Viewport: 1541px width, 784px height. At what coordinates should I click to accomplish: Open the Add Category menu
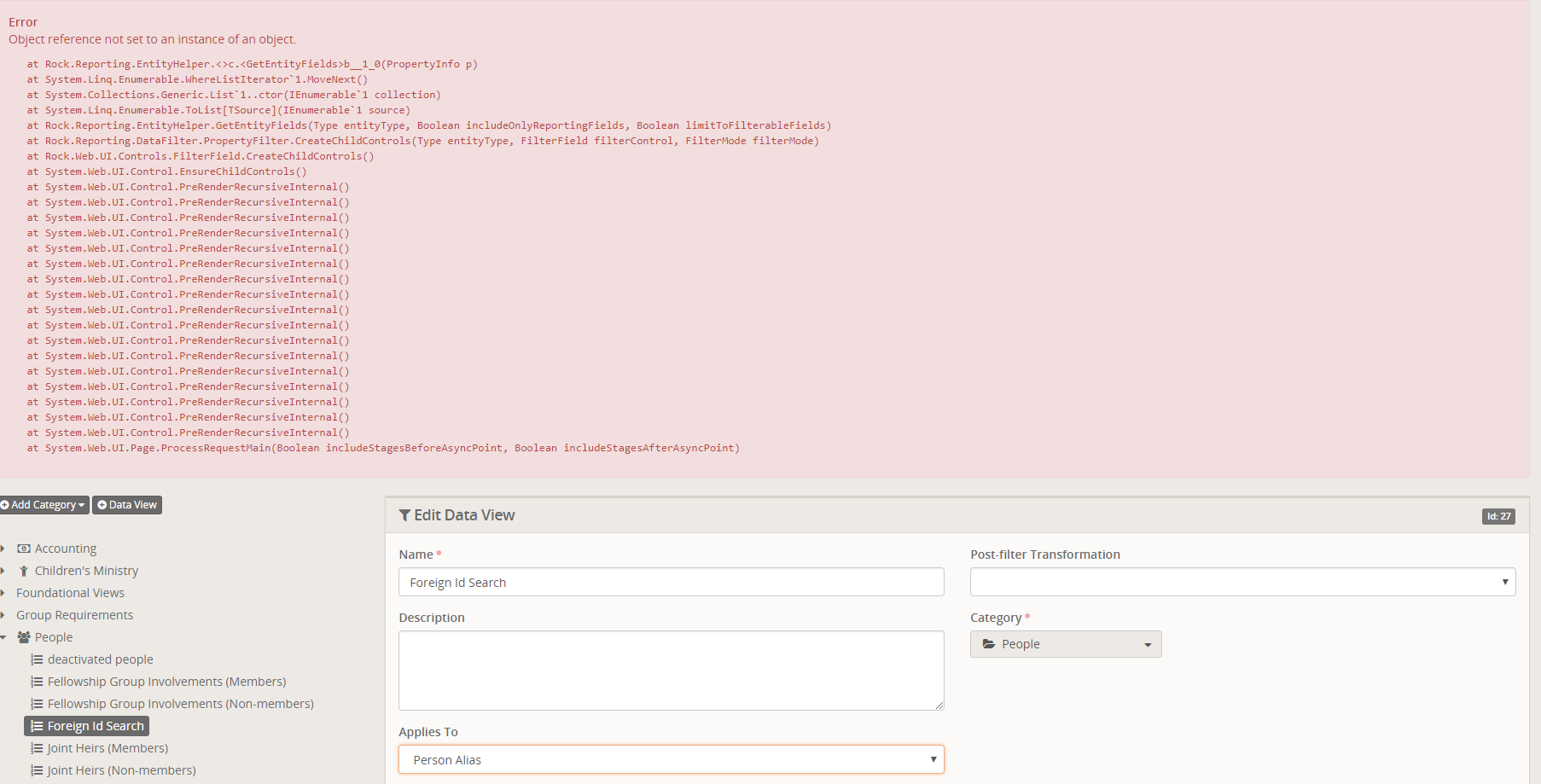[44, 505]
